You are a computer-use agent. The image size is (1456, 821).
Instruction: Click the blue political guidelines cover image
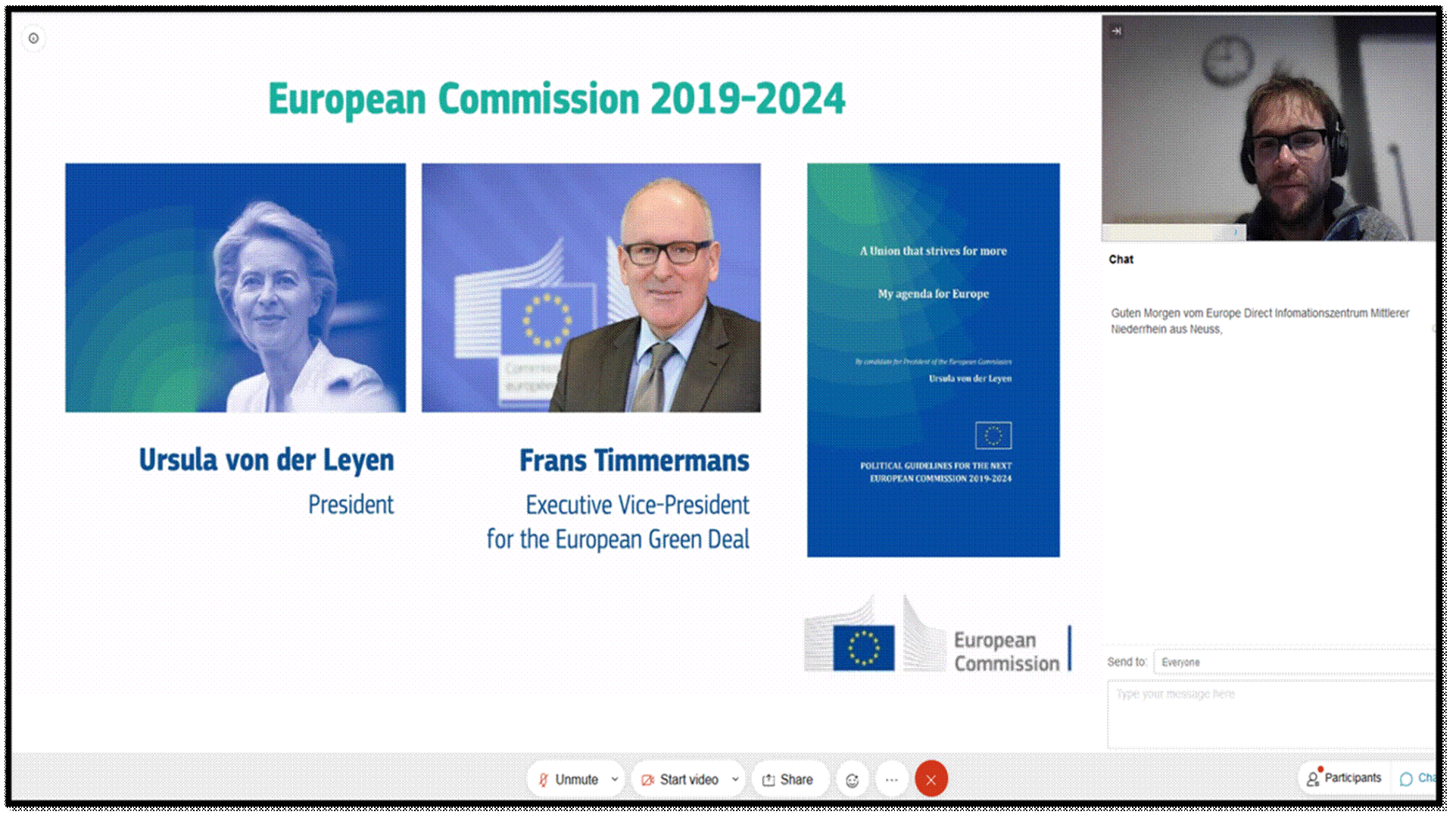click(933, 360)
